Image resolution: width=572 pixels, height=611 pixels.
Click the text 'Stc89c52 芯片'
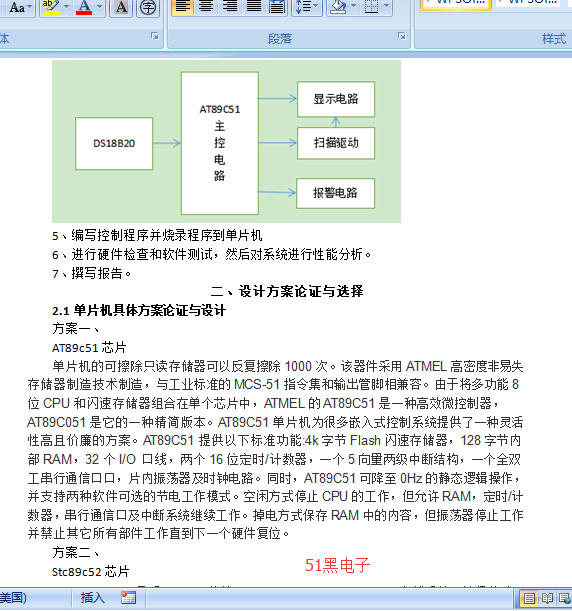90,572
